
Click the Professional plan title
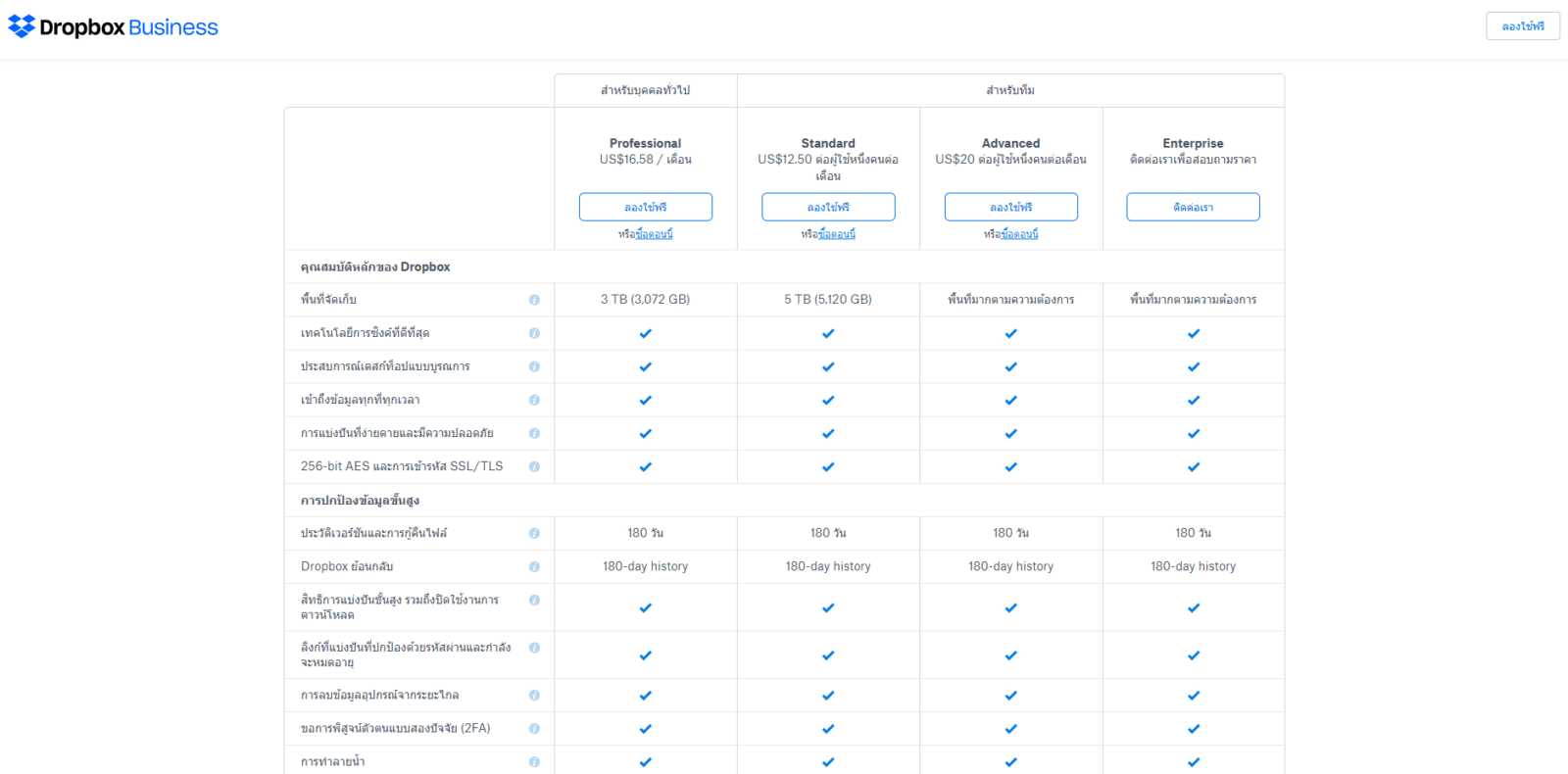click(x=645, y=143)
